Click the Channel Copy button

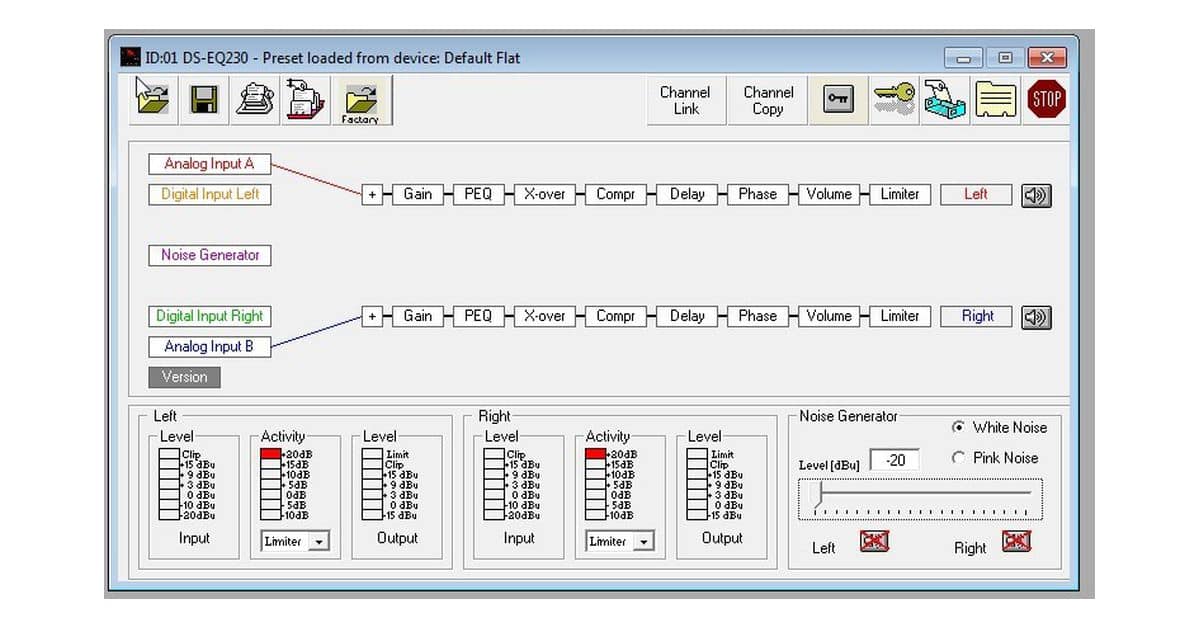point(768,100)
